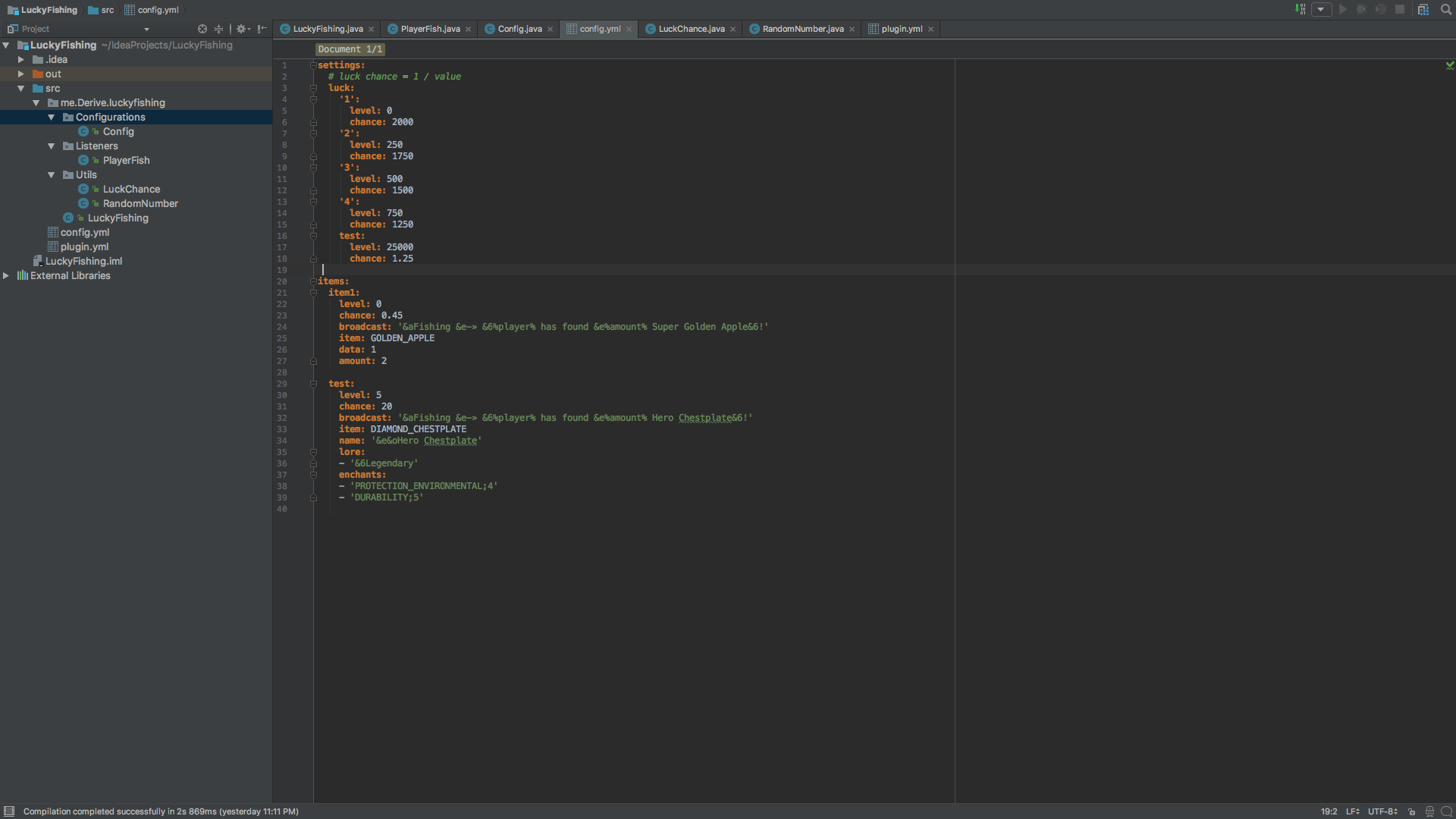Collapse all in Project panel
1456x819 pixels.
click(218, 29)
